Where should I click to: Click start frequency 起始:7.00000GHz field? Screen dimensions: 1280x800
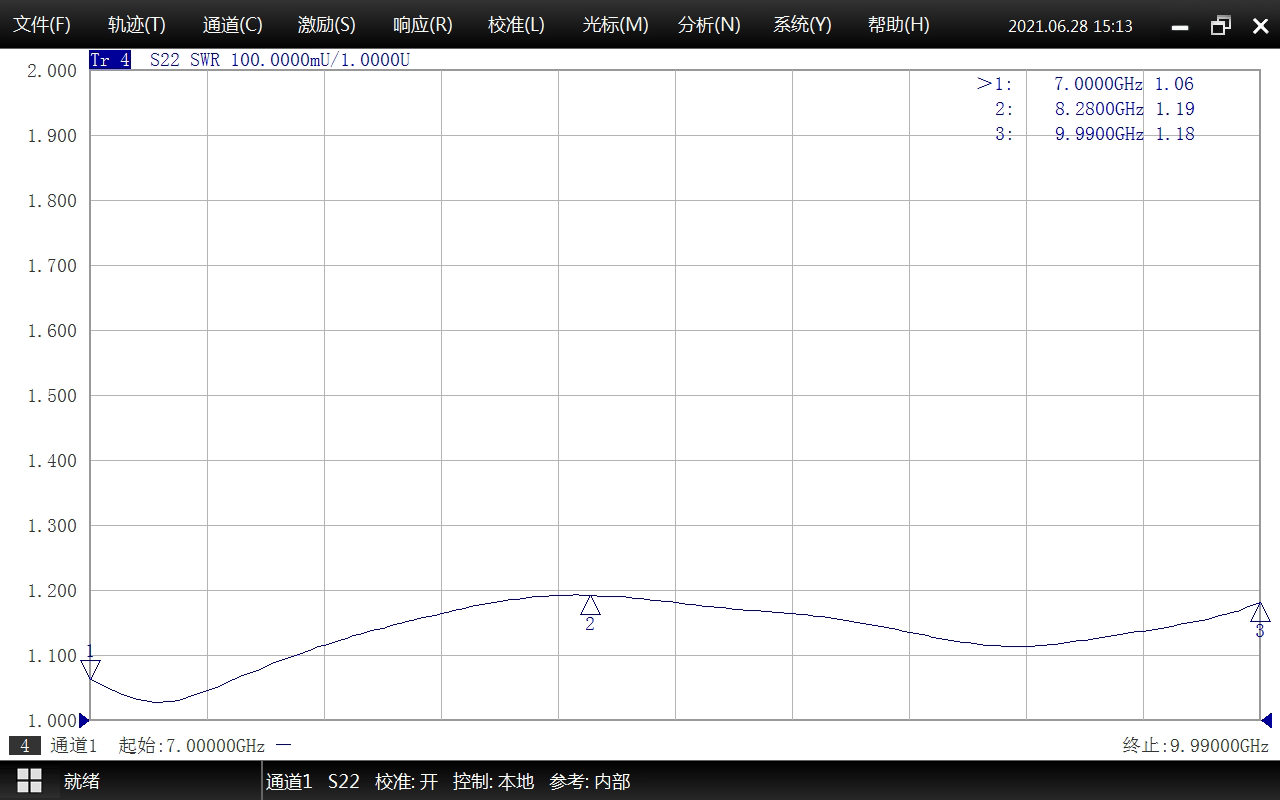coord(191,746)
